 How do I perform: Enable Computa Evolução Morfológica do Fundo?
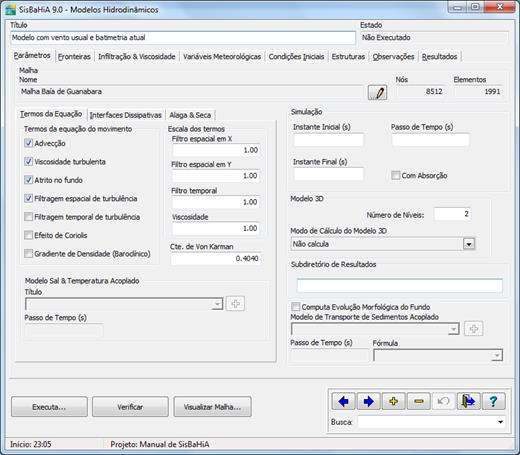[x=296, y=307]
